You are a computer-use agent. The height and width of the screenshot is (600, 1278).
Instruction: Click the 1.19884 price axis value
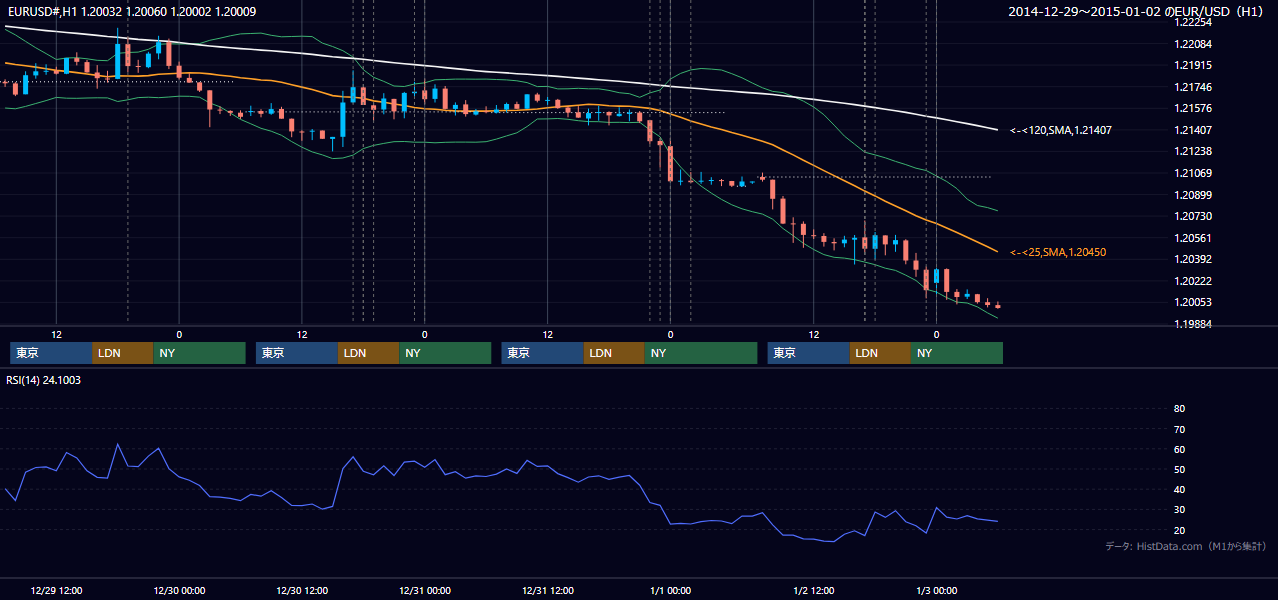coord(1193,324)
